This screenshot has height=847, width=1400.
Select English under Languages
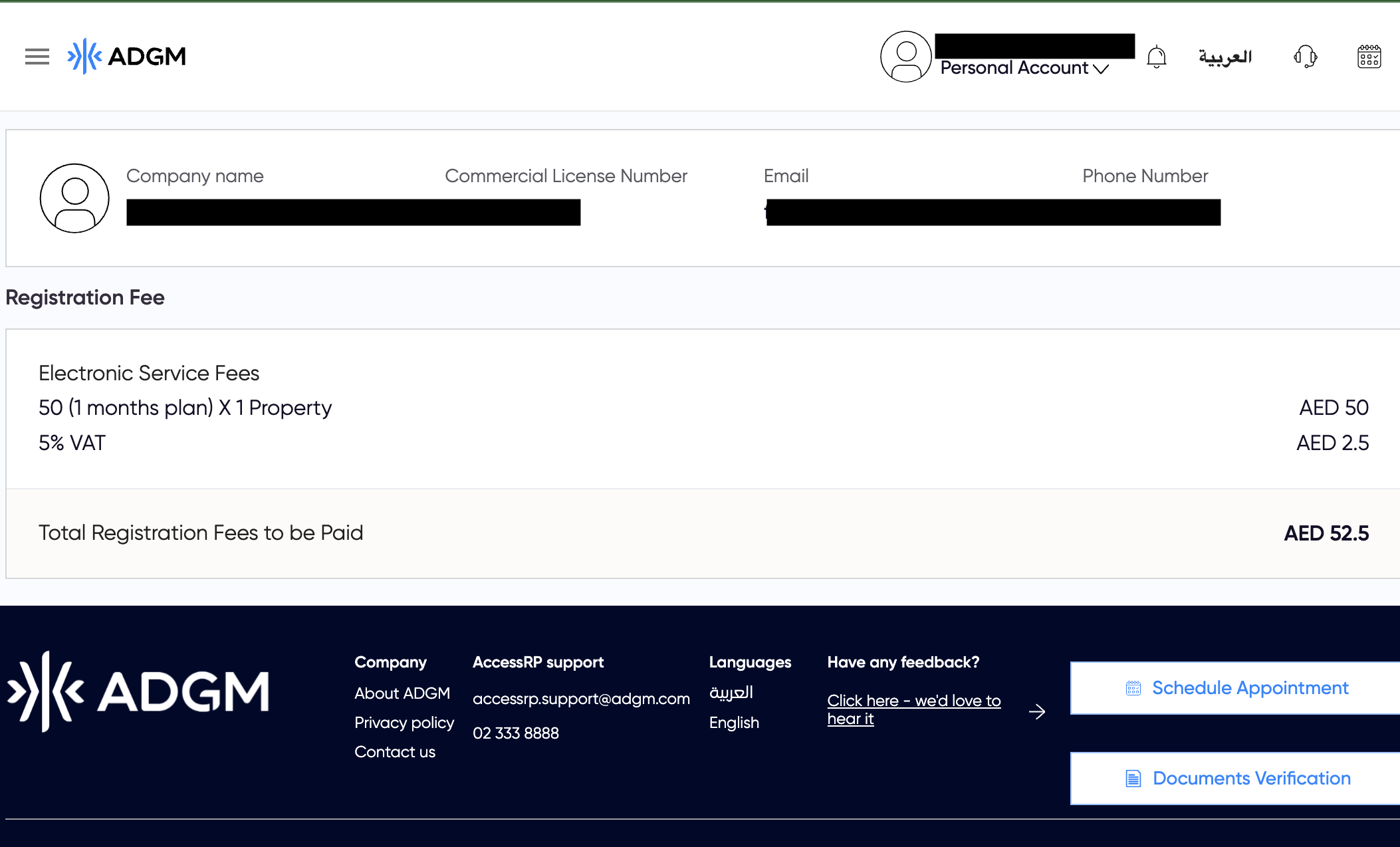(734, 722)
